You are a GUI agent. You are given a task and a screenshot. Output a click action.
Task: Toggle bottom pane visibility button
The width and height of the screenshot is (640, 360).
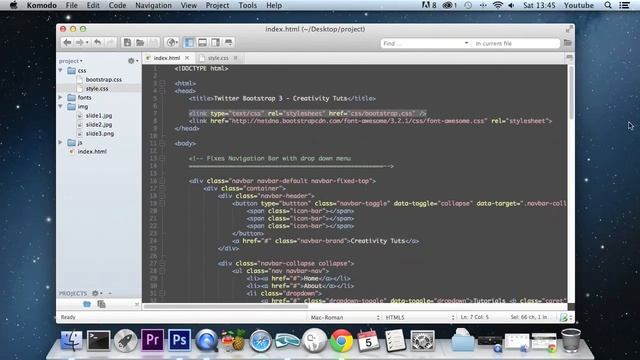[202, 42]
